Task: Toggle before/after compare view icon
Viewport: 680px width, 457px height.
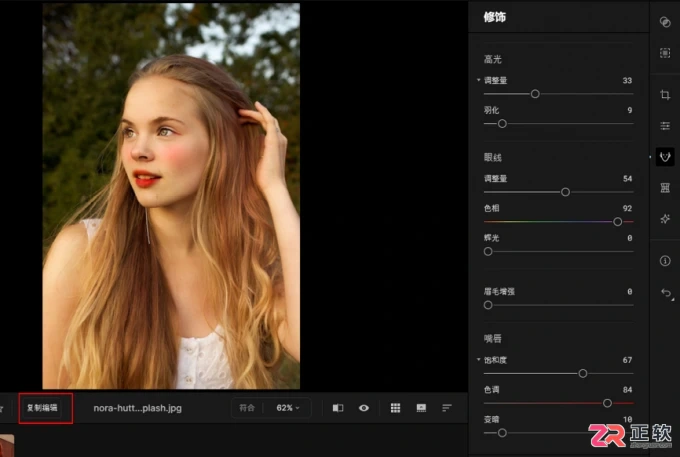Action: tap(338, 408)
